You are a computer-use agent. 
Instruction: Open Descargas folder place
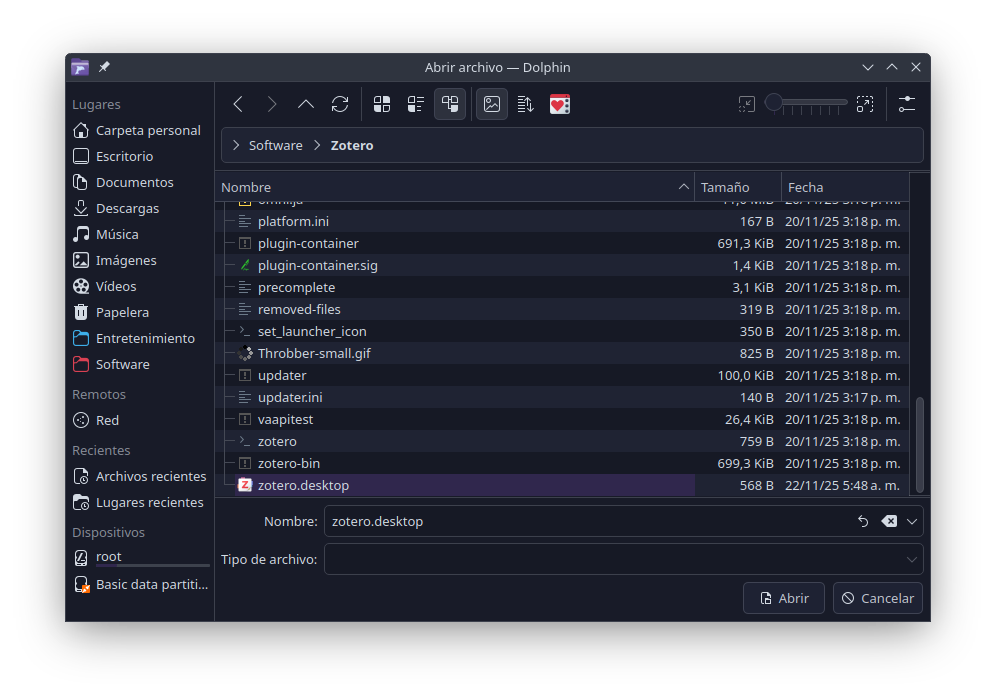(x=139, y=208)
